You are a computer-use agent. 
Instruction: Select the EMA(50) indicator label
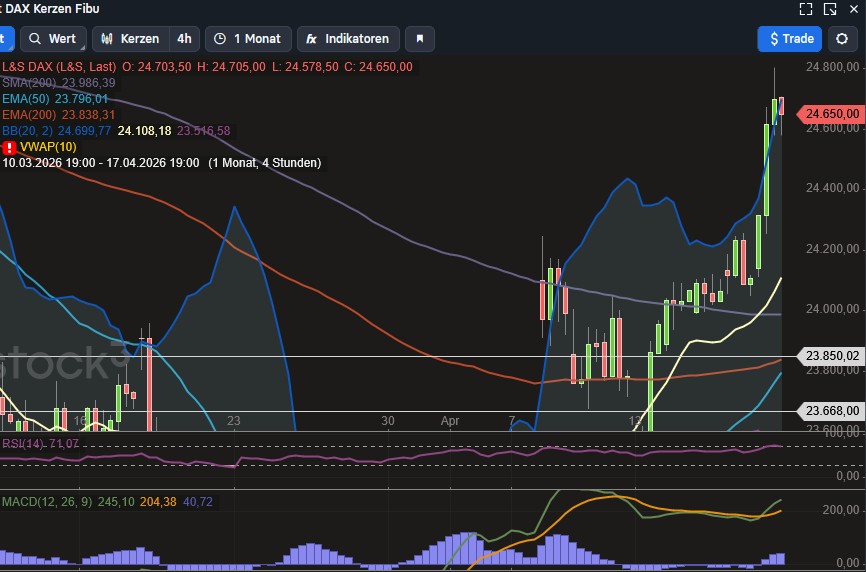pos(28,99)
